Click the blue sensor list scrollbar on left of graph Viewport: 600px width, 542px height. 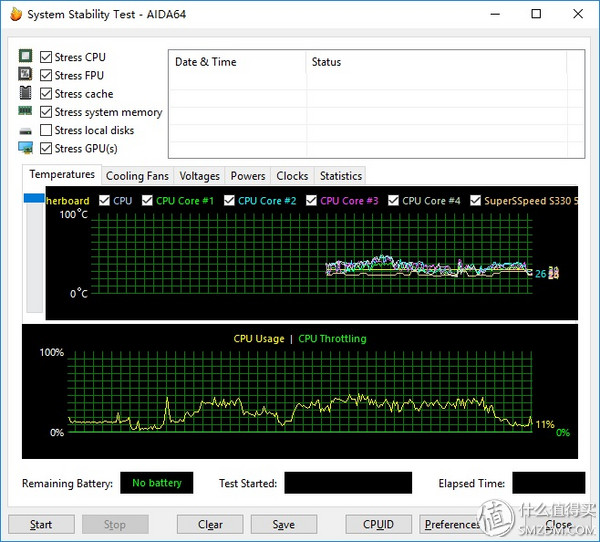[x=34, y=198]
